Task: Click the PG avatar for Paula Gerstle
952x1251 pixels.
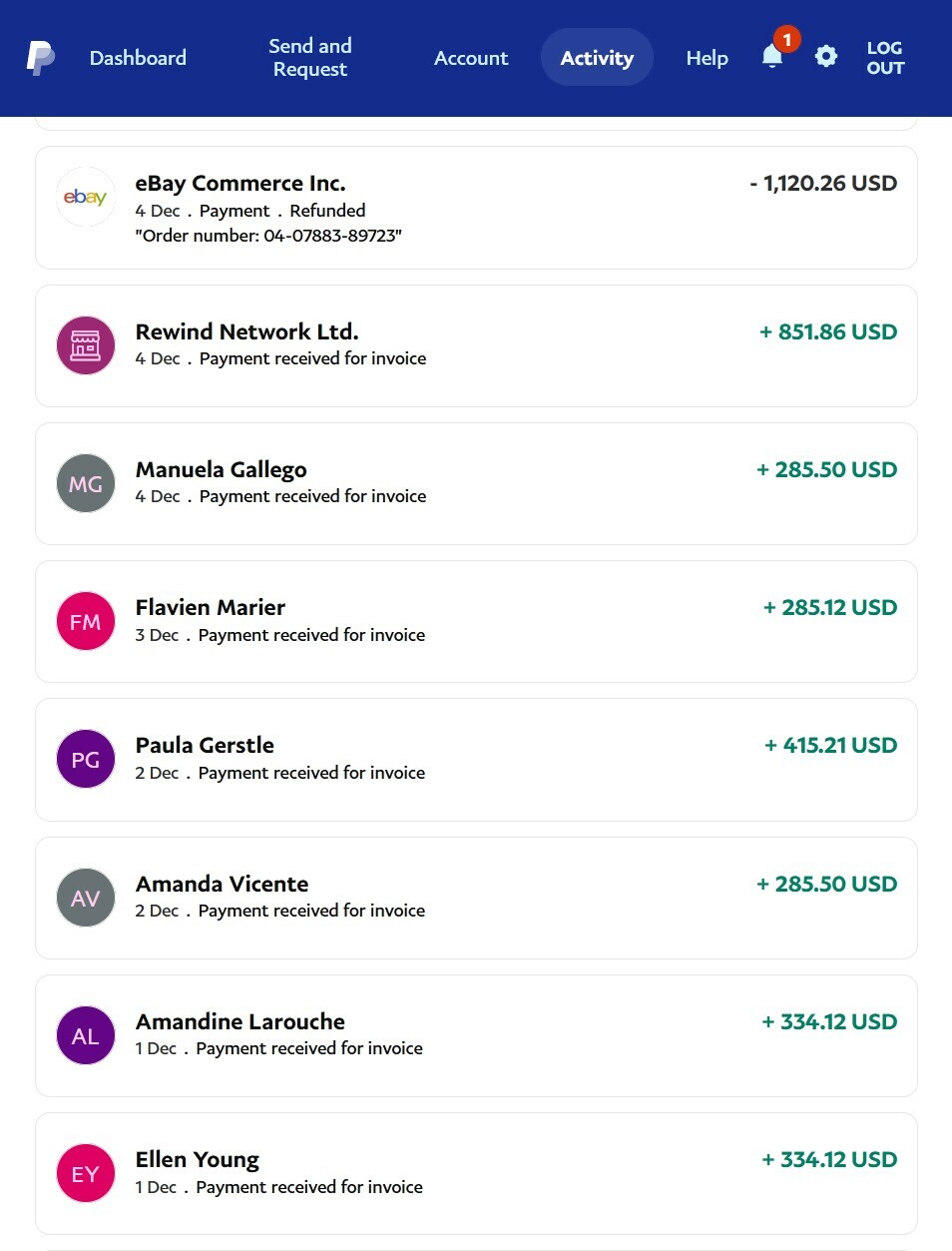Action: [86, 759]
